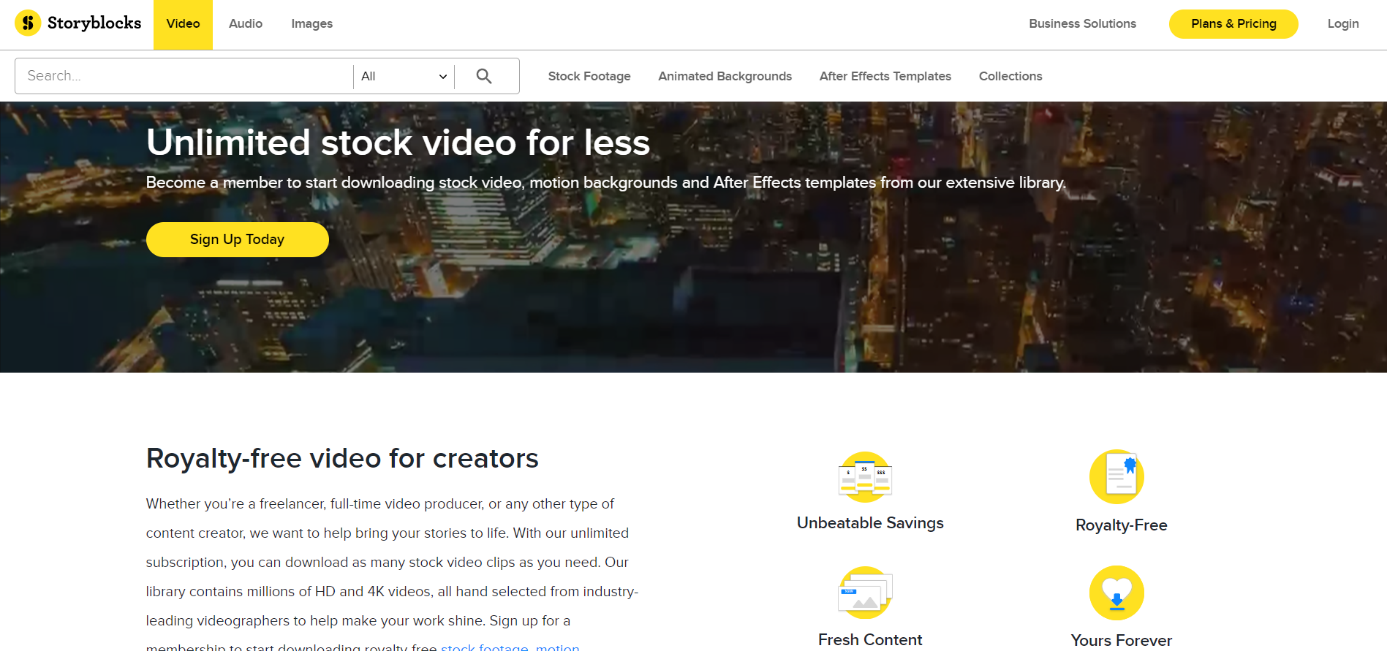Click the Fresh Content icon
The width and height of the screenshot is (1387, 651).
pyautogui.click(x=865, y=593)
